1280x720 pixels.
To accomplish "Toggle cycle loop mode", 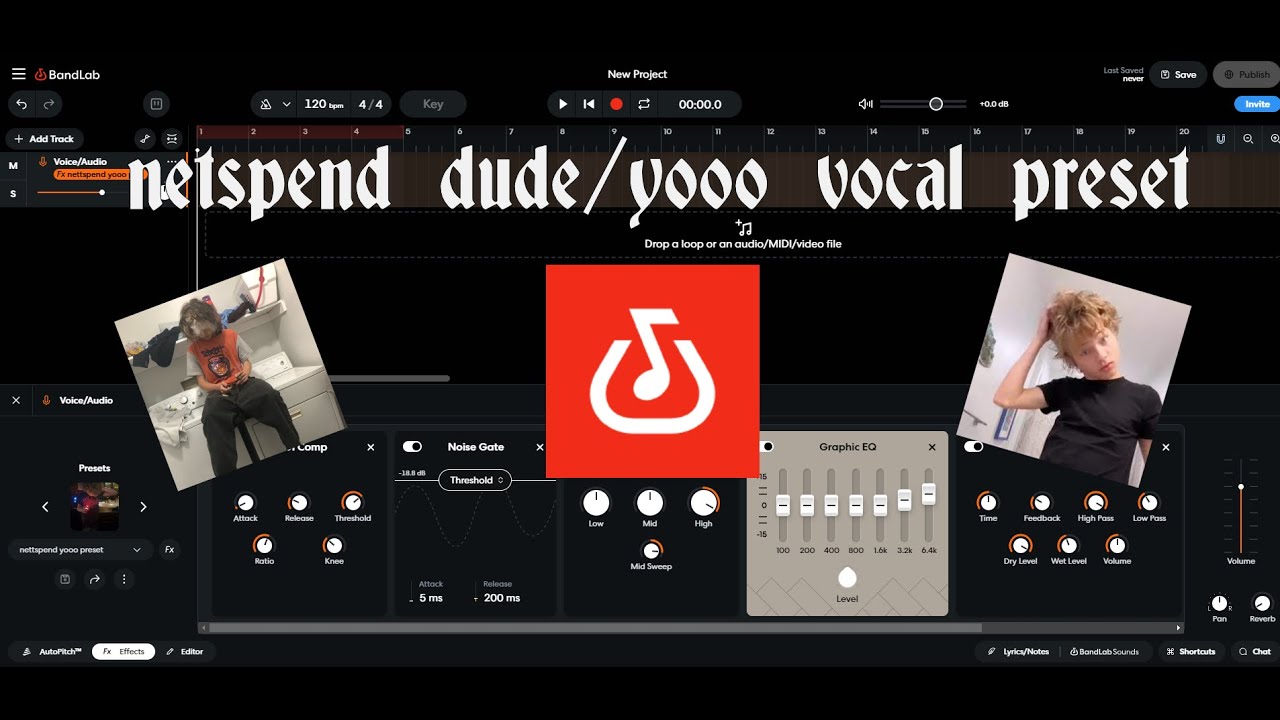I will pyautogui.click(x=644, y=104).
